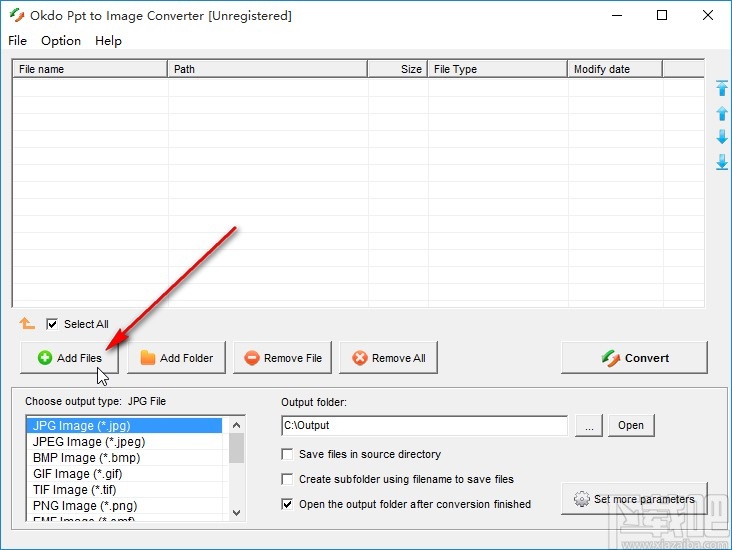The width and height of the screenshot is (732, 550).
Task: Select JPG Image (*.jpg) output type
Action: [x=124, y=426]
